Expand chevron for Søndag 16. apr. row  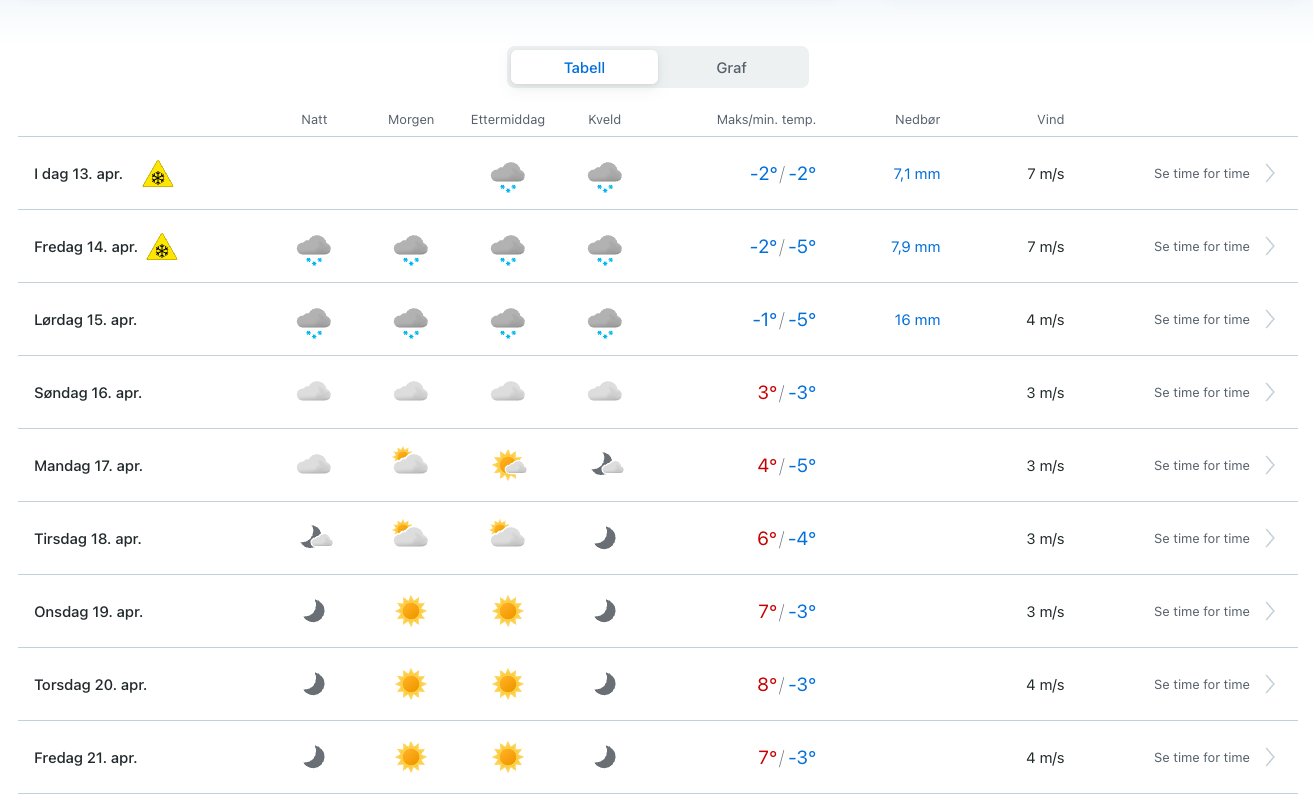1270,393
